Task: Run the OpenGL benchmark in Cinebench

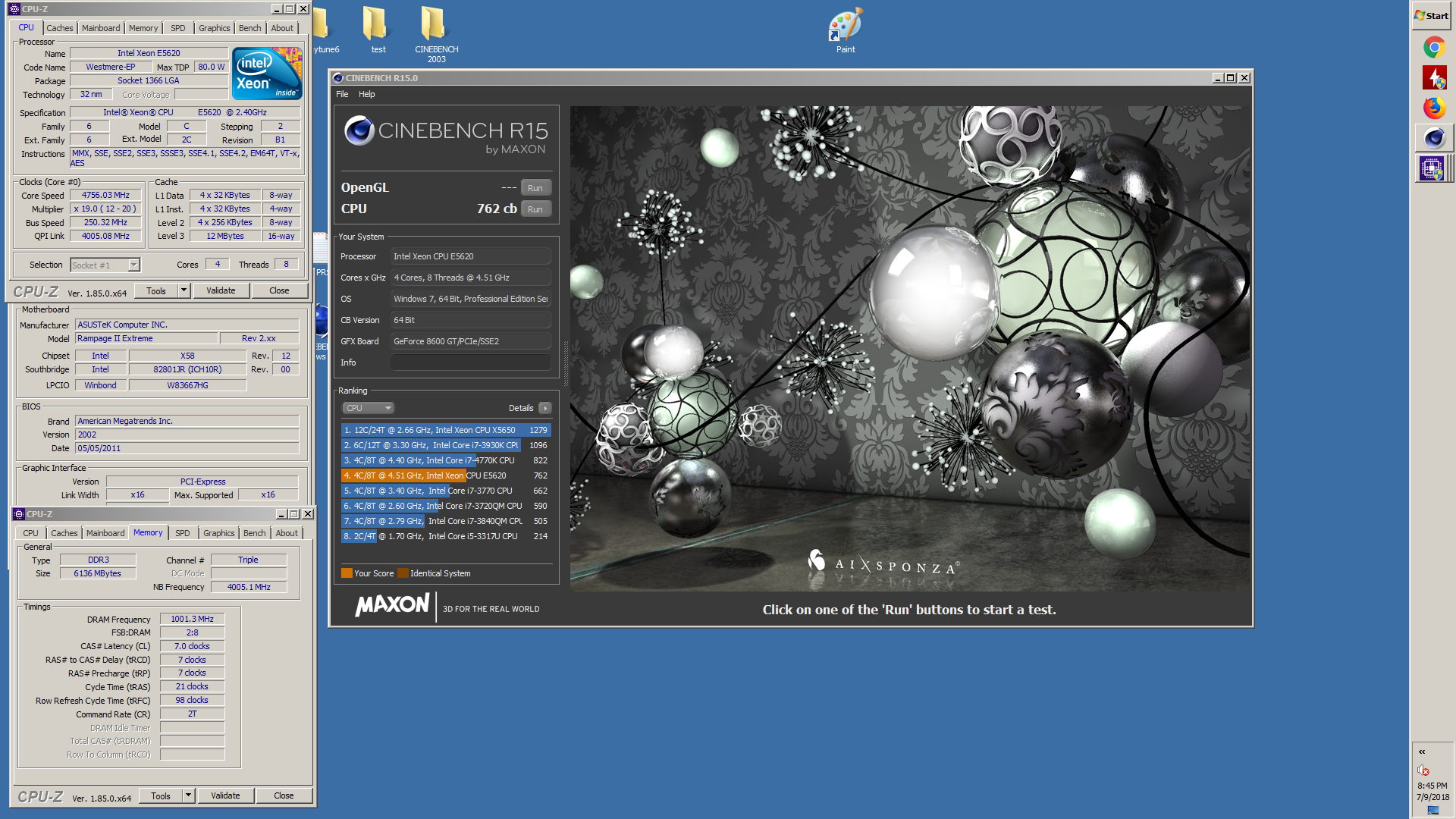Action: (x=535, y=188)
